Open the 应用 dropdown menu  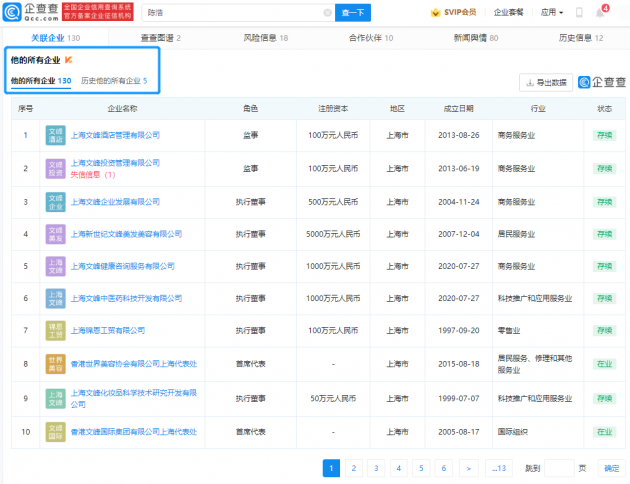click(552, 13)
